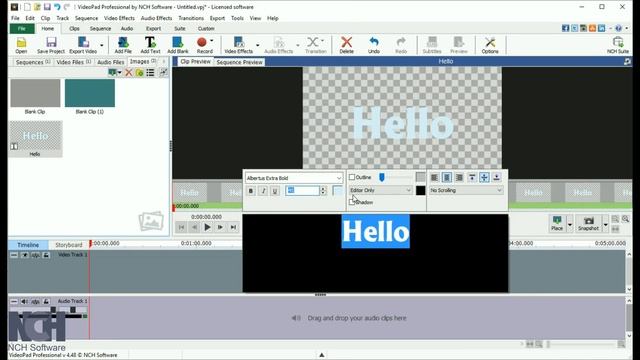640x360 pixels.
Task: Jump to the clip start
Action: click(x=181, y=227)
